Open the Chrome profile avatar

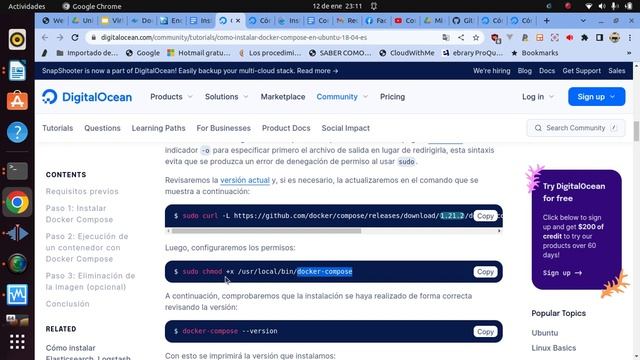coord(615,38)
